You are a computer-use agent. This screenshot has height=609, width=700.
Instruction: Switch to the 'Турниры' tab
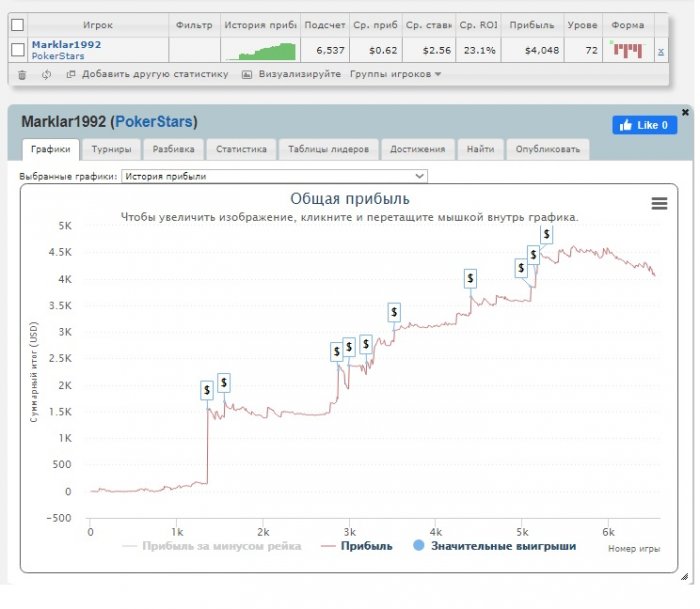pos(111,149)
